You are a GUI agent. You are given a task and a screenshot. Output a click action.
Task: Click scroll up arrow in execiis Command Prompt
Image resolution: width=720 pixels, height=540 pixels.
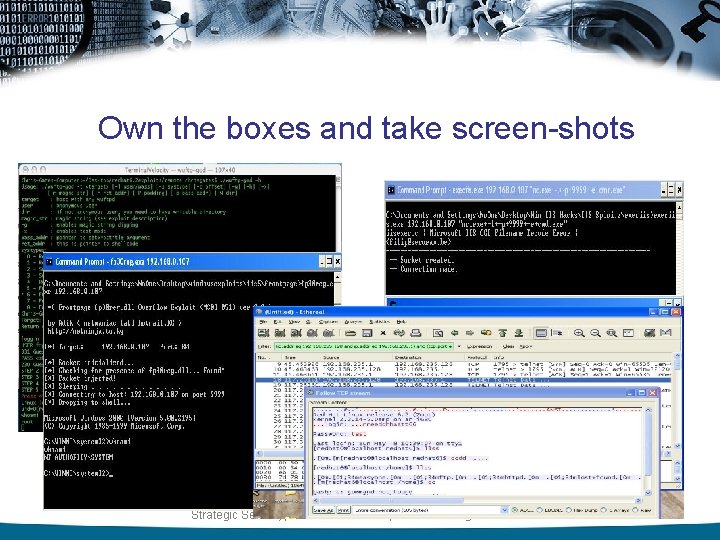click(679, 207)
